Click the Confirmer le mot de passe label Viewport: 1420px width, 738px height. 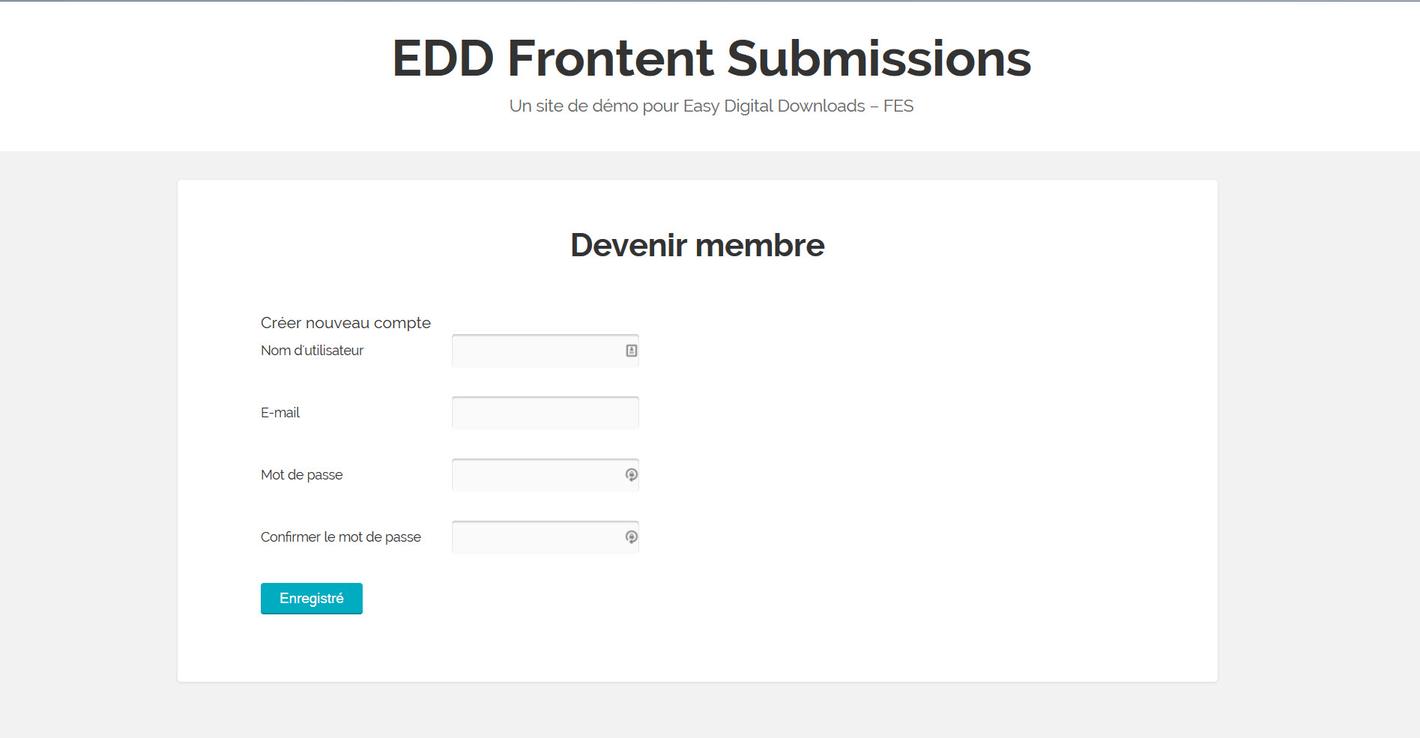coord(341,537)
